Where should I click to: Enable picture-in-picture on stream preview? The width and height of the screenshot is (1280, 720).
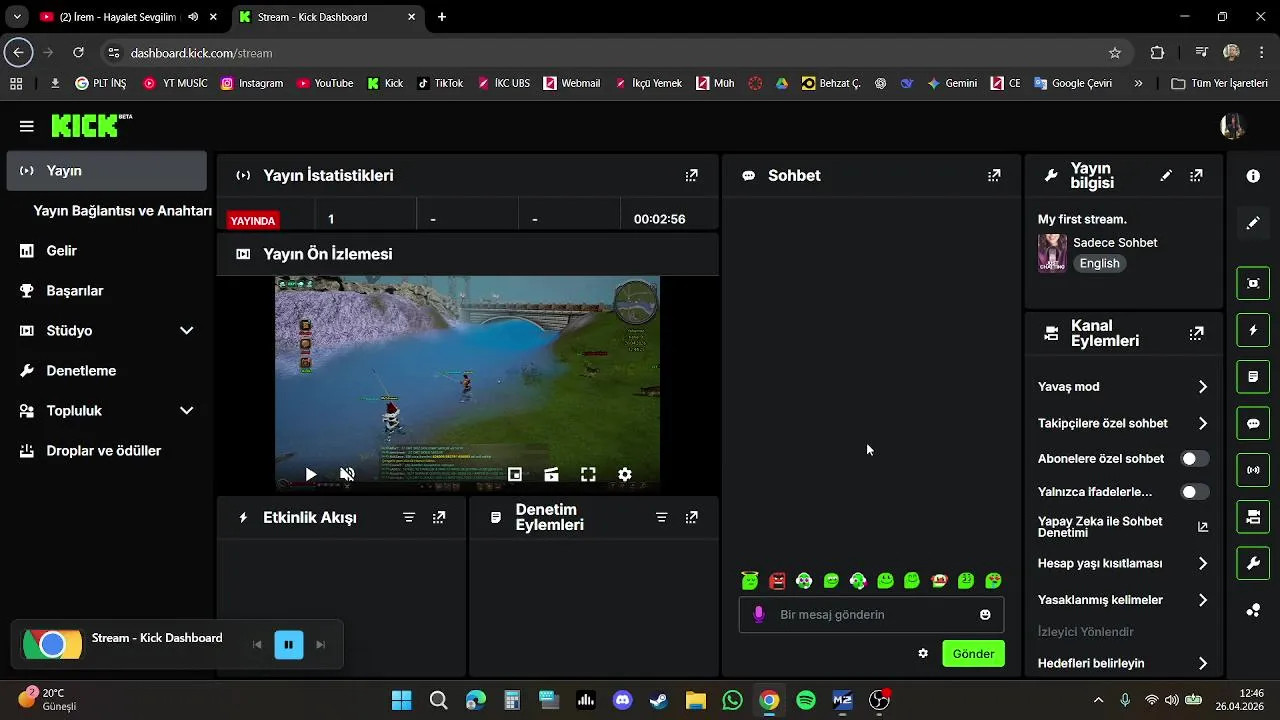pos(515,475)
